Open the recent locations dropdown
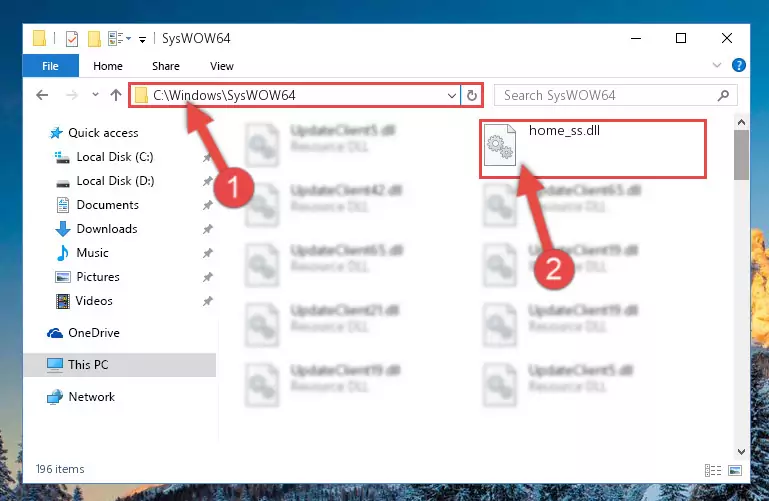This screenshot has height=501, width=769. pyautogui.click(x=95, y=95)
